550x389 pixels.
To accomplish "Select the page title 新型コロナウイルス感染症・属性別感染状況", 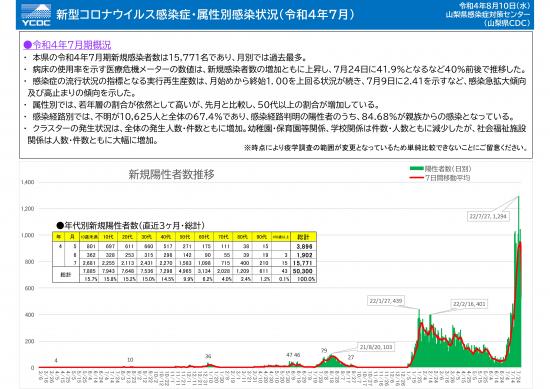I will pyautogui.click(x=167, y=15).
